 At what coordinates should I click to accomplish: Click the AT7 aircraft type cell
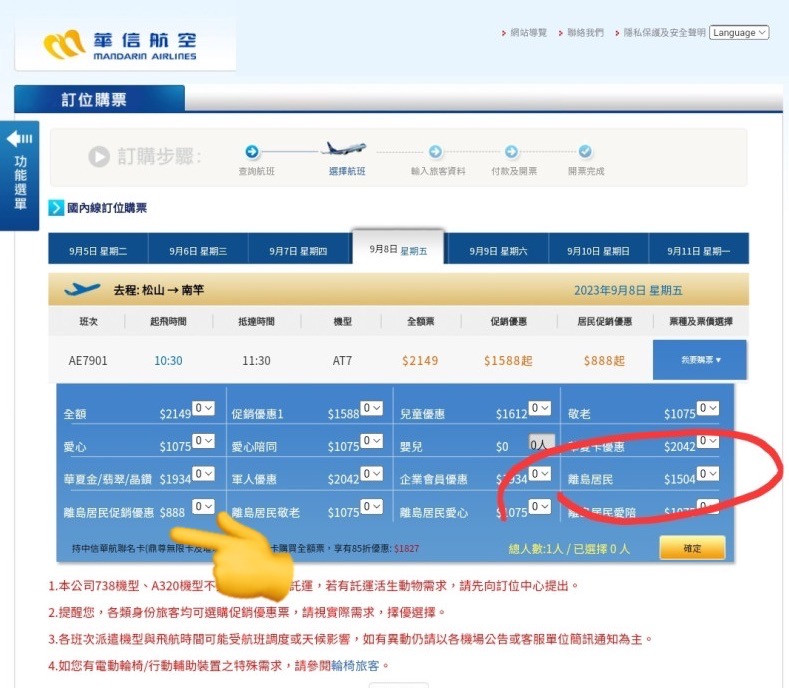[x=342, y=360]
